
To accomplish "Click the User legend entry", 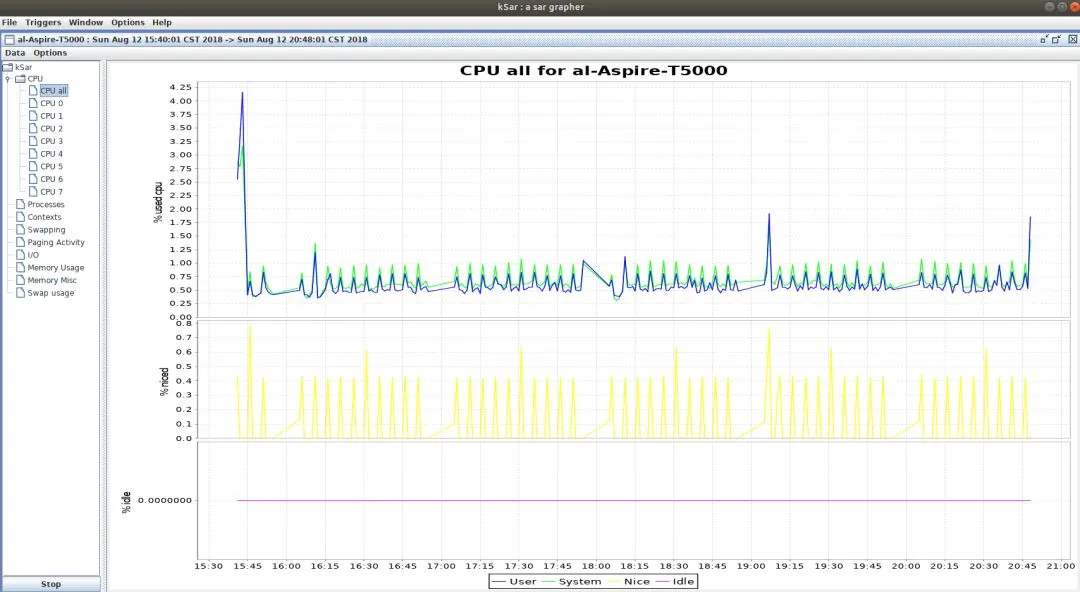I will coord(515,582).
